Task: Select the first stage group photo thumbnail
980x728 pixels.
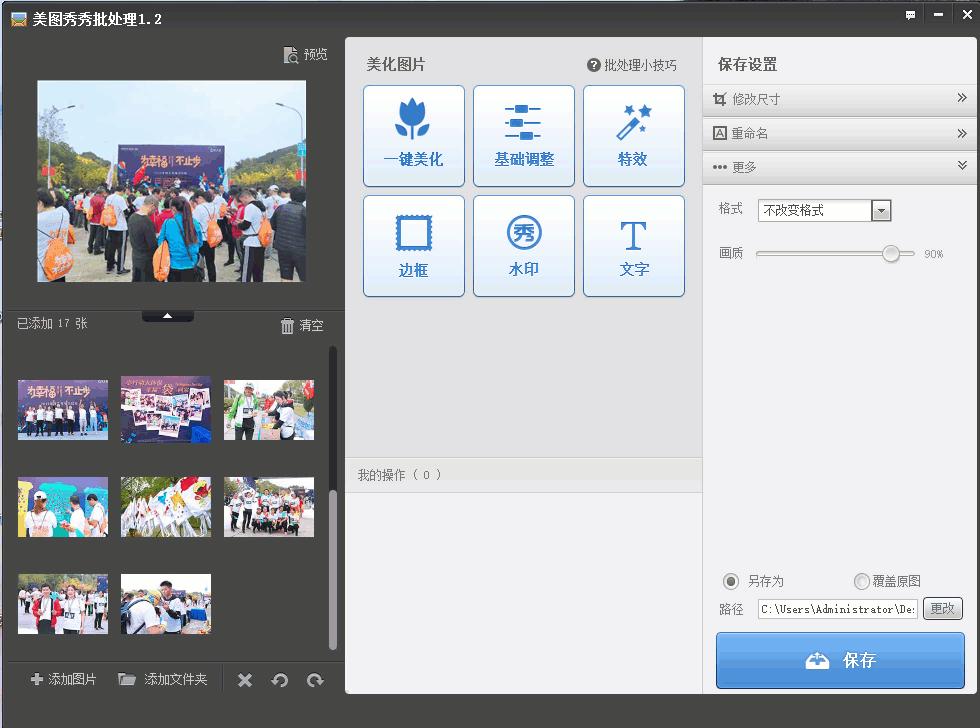Action: tap(63, 409)
